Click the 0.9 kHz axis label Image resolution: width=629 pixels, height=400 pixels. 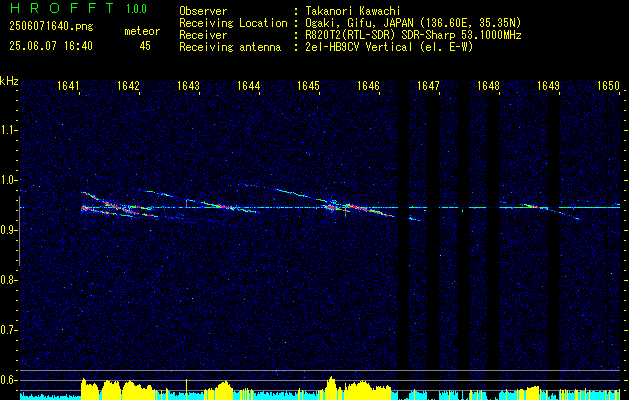tap(8, 230)
